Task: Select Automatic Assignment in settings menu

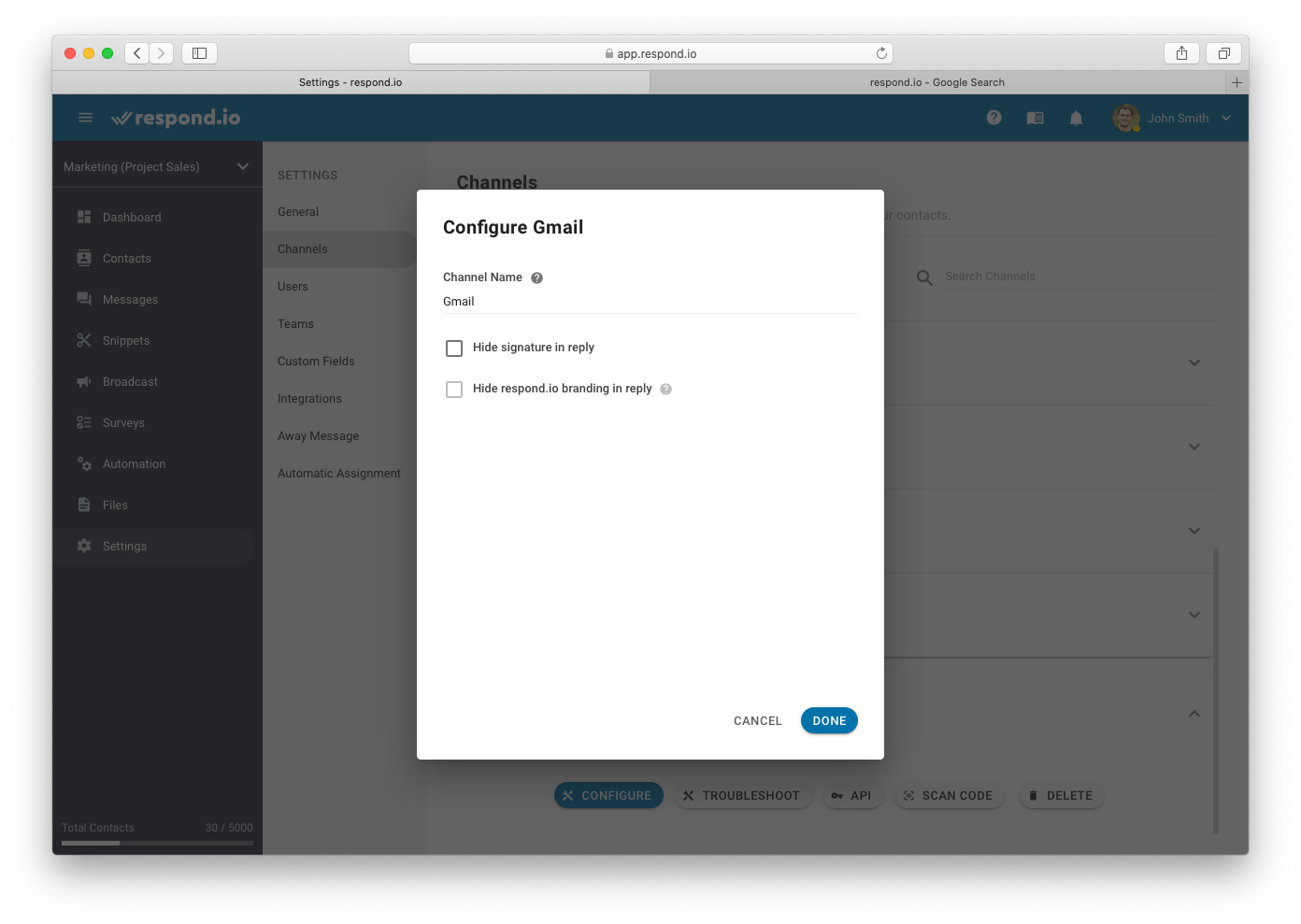Action: [x=339, y=474]
